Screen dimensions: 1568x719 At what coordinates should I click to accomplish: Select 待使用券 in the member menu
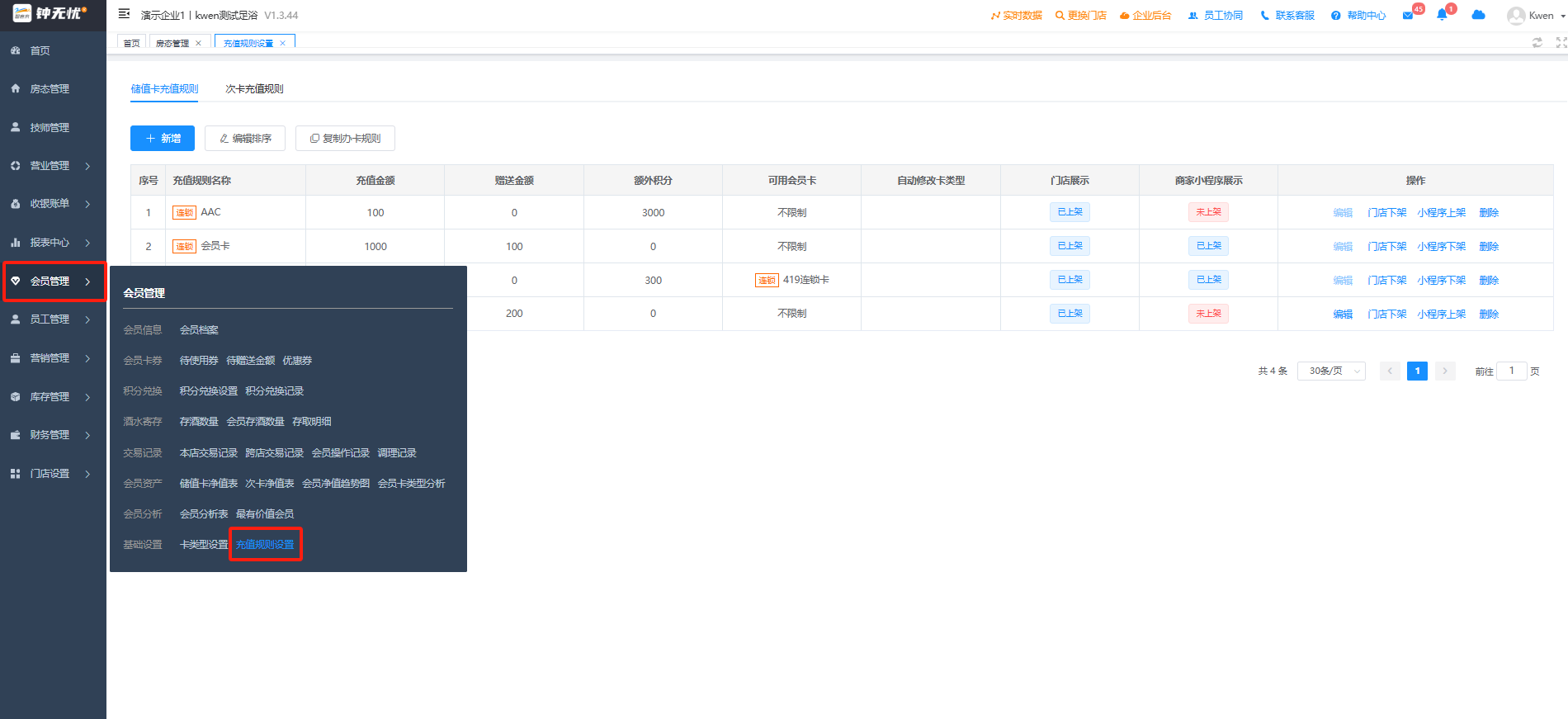tap(199, 361)
